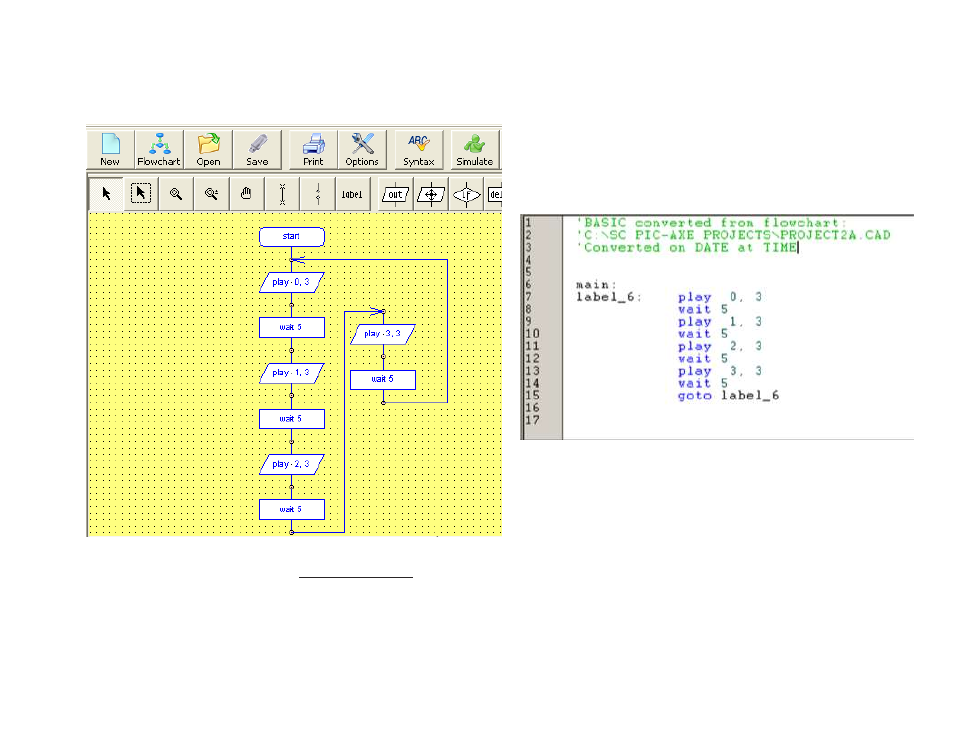Click the 'play 0, 3' code line
The width and height of the screenshot is (954, 737).
tap(720, 297)
